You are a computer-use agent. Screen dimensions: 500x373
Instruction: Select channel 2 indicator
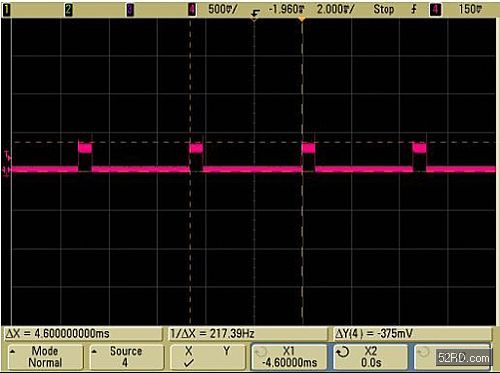(x=69, y=10)
